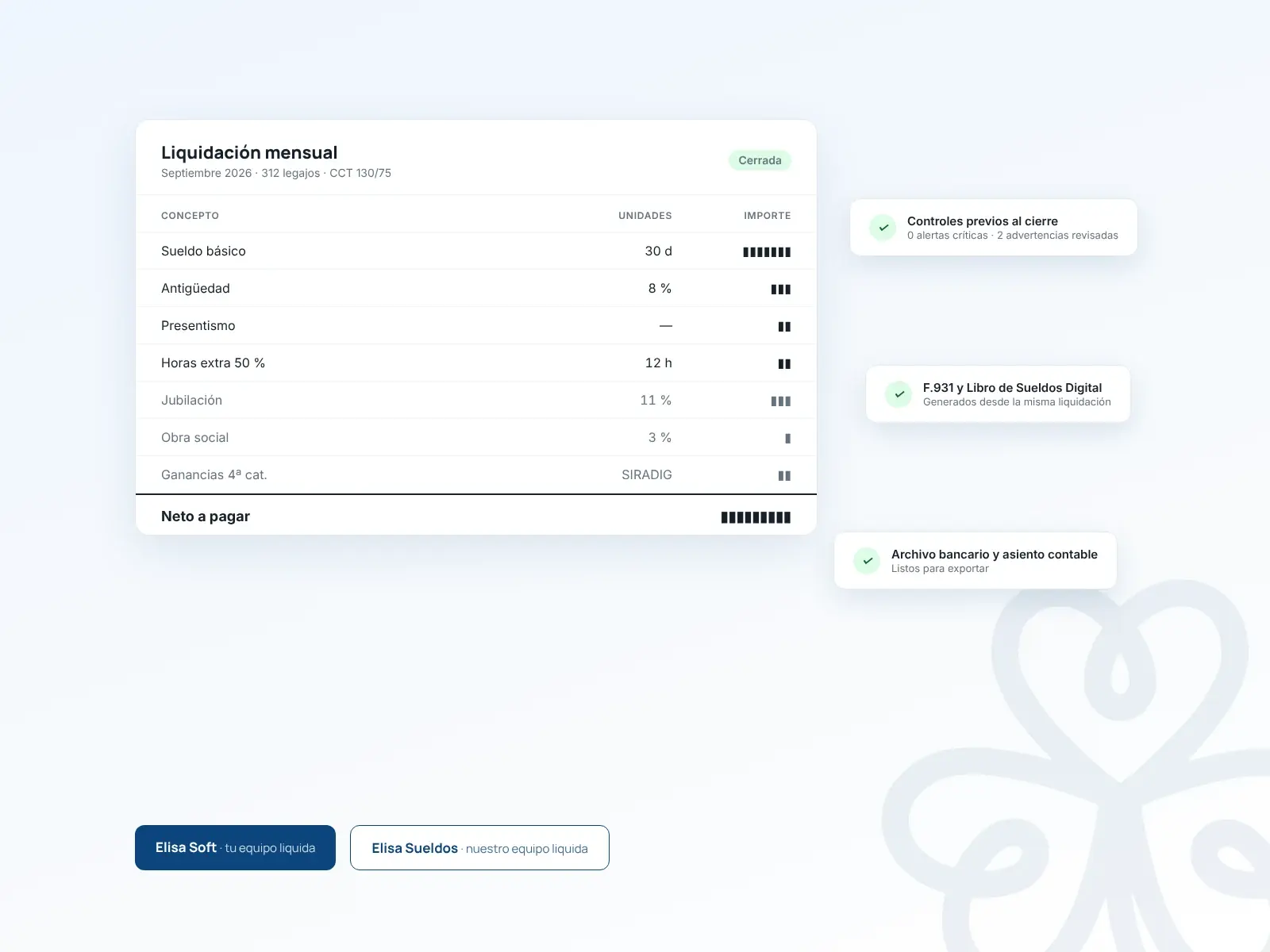Select the Elisa Soft button
Image resolution: width=1270 pixels, height=952 pixels.
click(x=235, y=847)
